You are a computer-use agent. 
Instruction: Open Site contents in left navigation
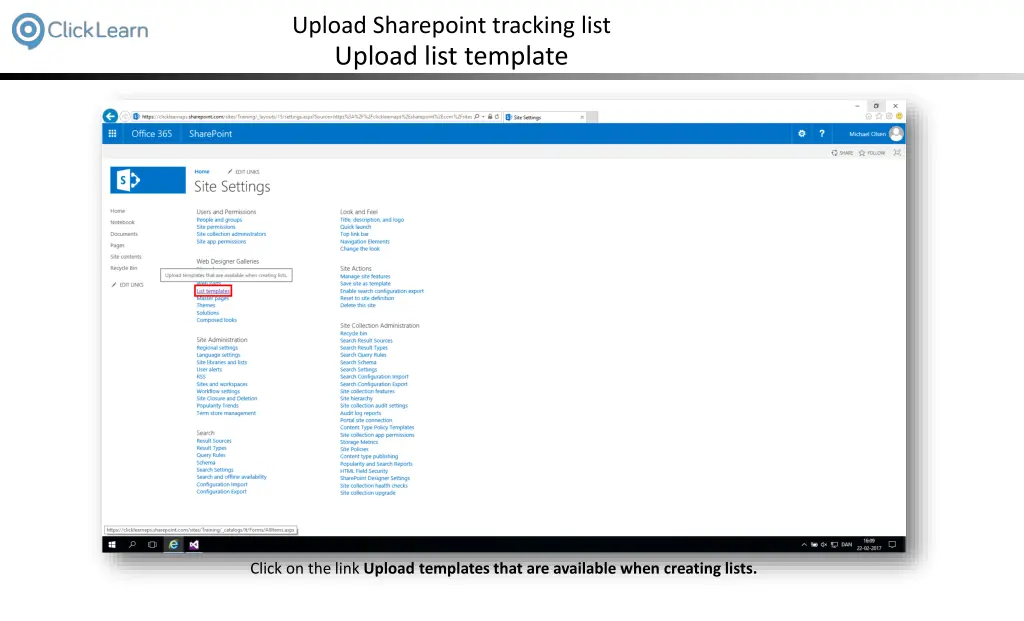tap(125, 257)
